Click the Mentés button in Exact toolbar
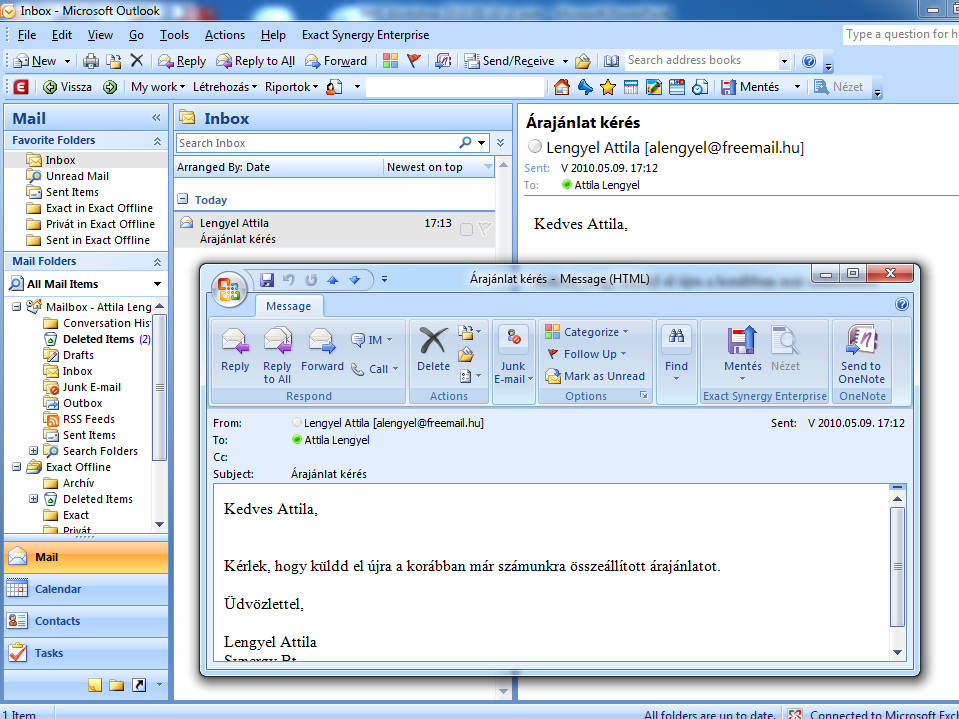 point(750,87)
